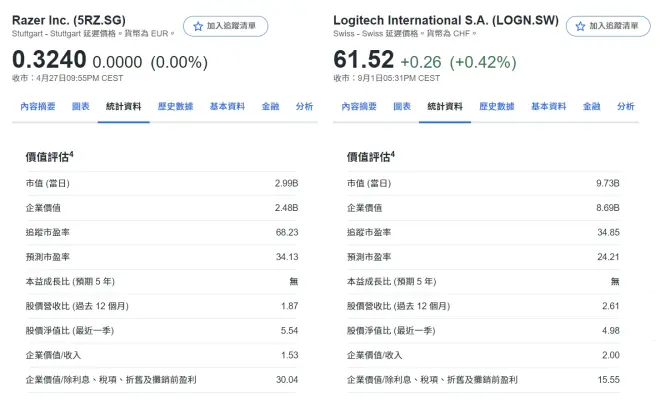Click Logitech's 追蹤市盈率 row label
Screen dimensions: 660x402
coord(369,232)
